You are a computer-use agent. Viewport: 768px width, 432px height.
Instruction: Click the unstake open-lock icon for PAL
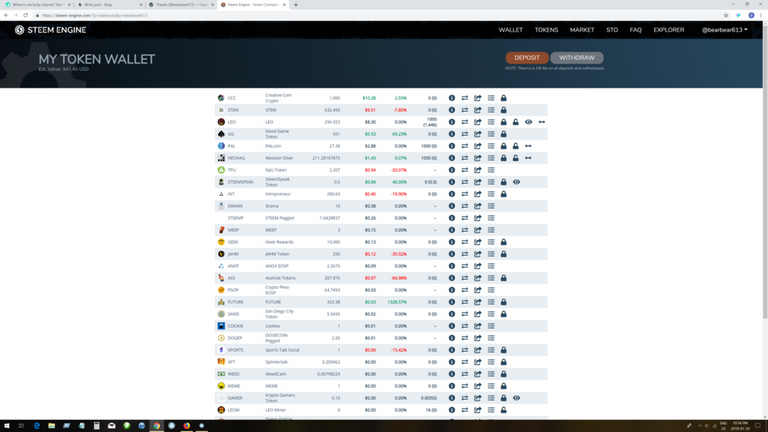coord(516,146)
